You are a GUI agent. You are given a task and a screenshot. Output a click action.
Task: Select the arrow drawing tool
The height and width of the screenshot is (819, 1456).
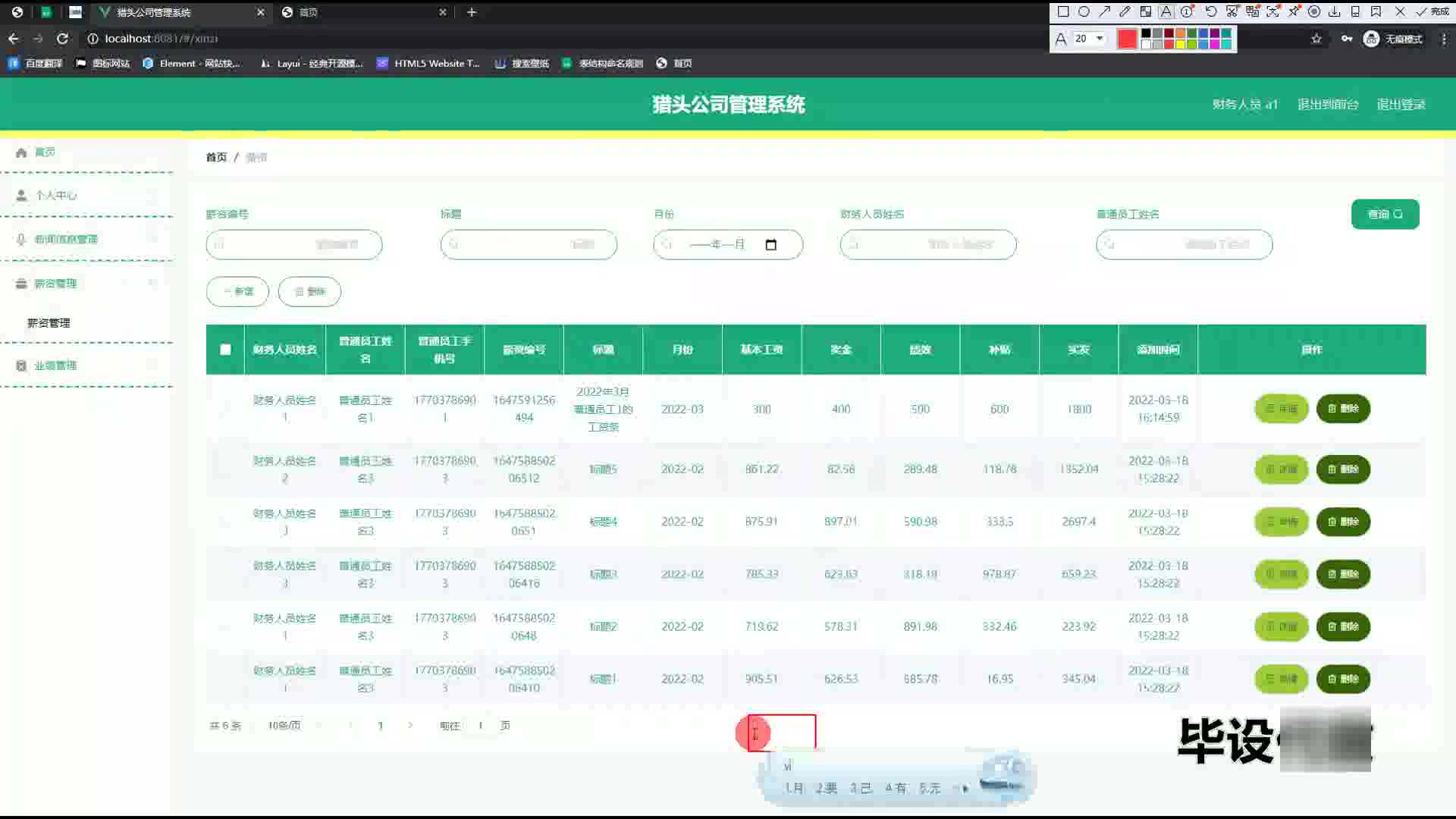coord(1104,11)
